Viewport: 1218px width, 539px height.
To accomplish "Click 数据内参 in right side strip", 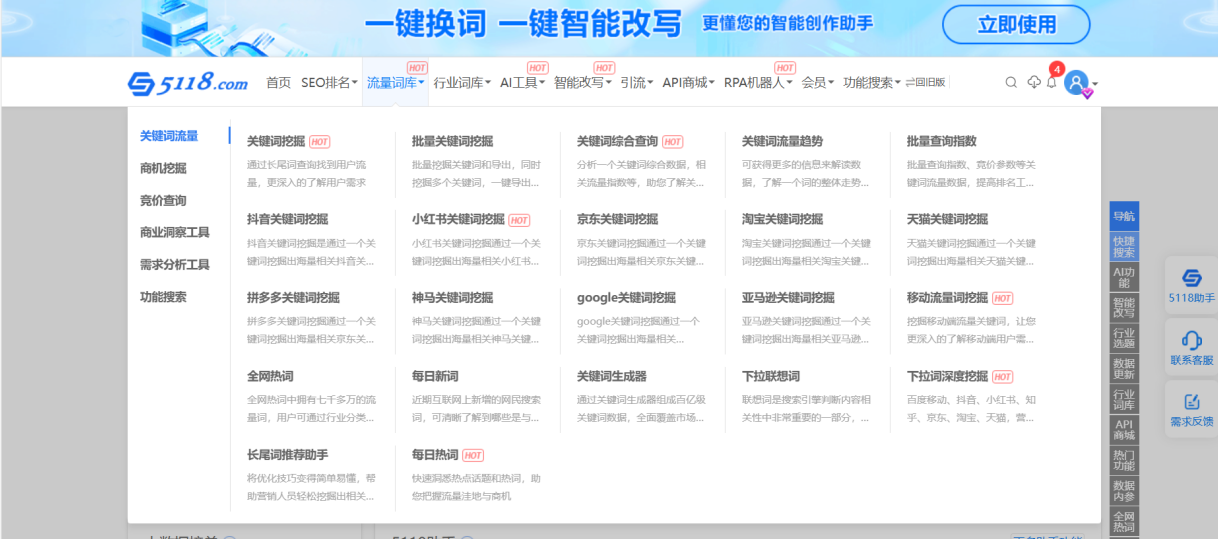I will (1124, 491).
